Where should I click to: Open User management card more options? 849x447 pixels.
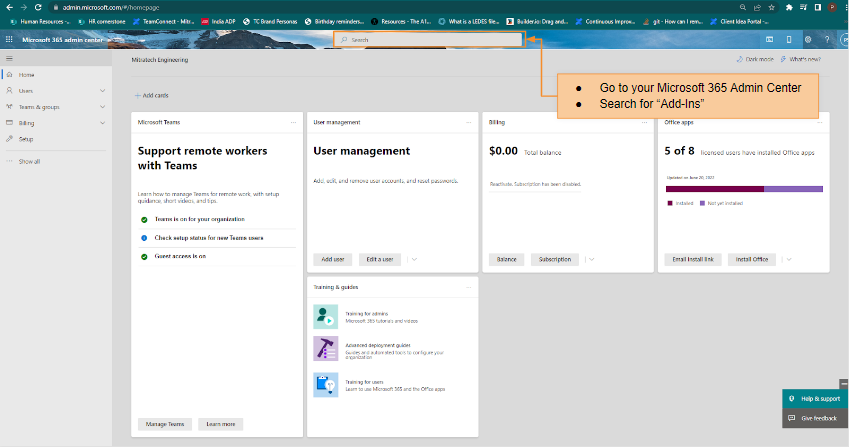469,122
